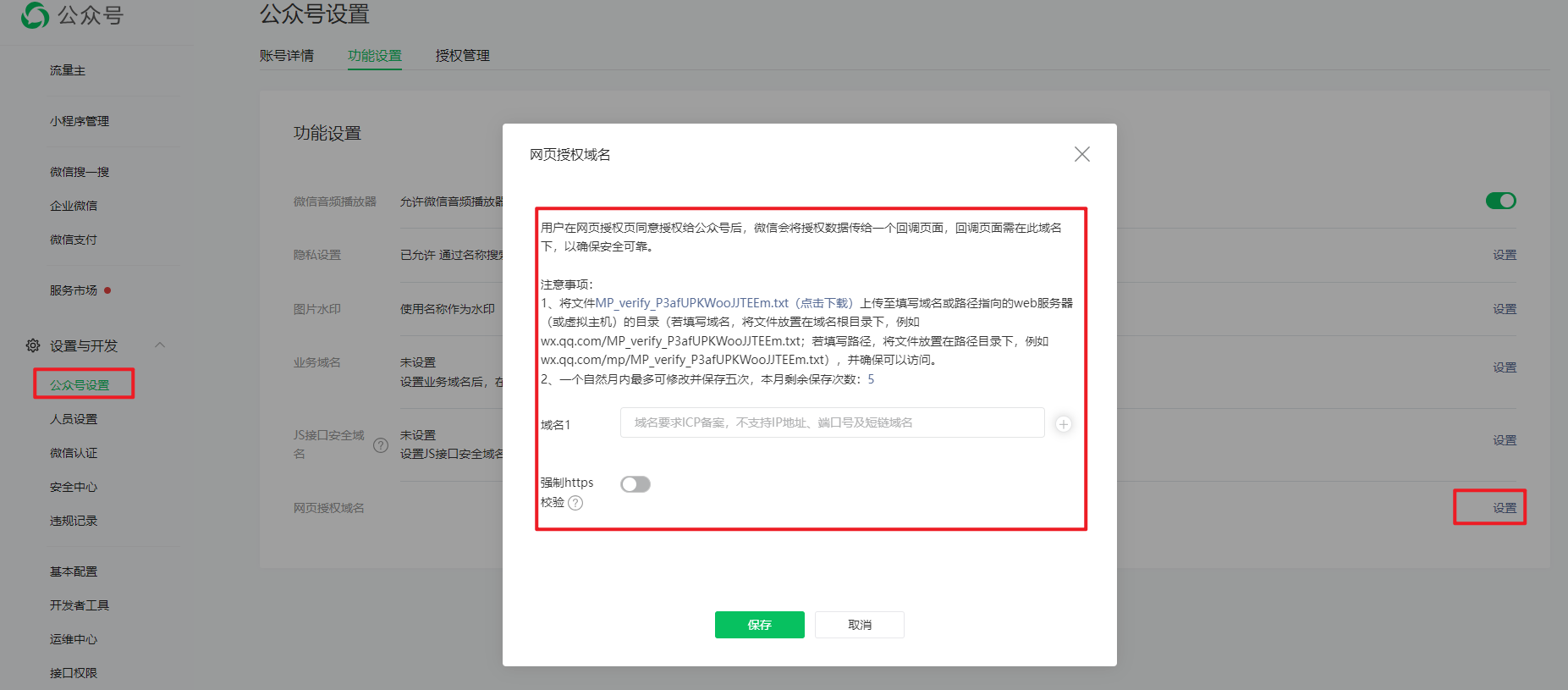Click the 取消 button
Screen dimensions: 1568x690
(x=860, y=625)
